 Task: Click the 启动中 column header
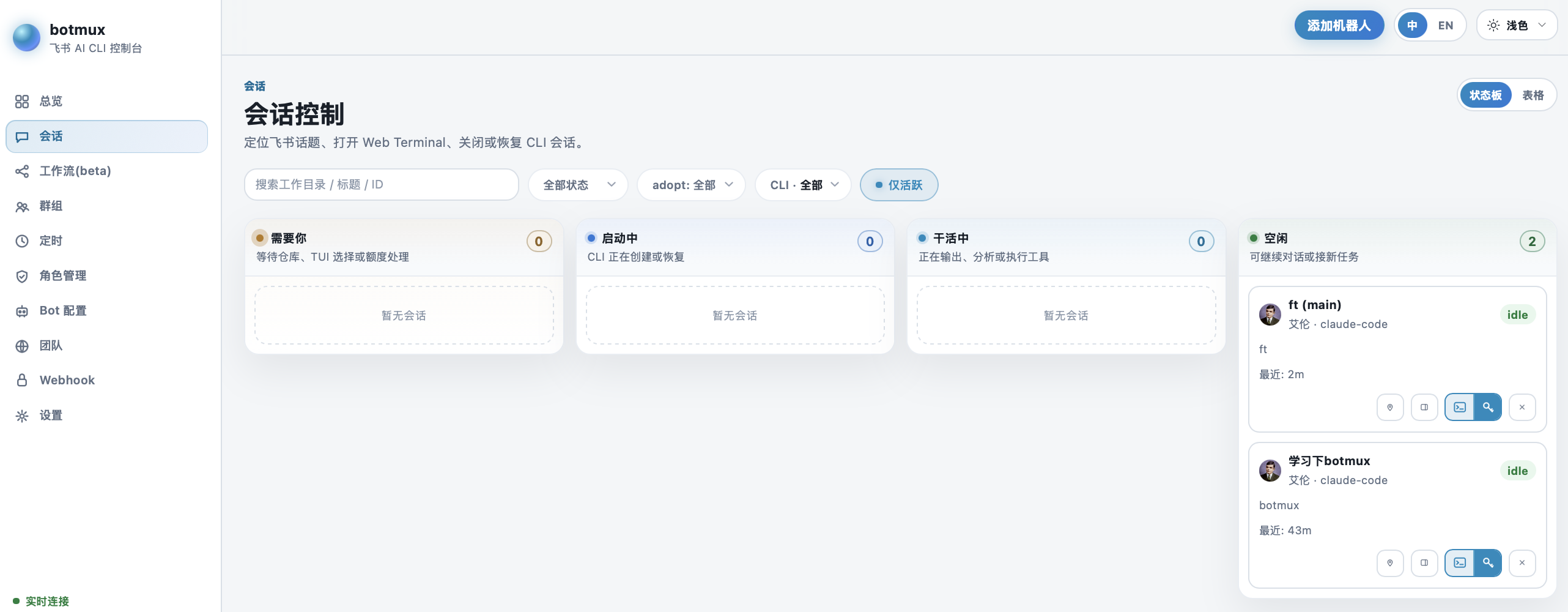(x=735, y=247)
